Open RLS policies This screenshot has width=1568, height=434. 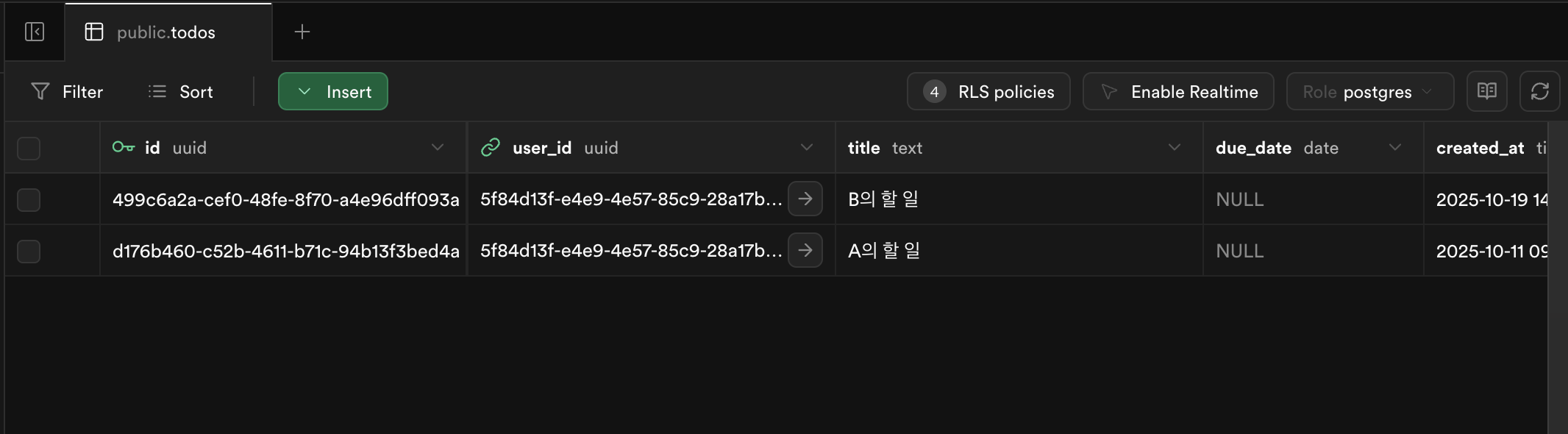pos(988,91)
